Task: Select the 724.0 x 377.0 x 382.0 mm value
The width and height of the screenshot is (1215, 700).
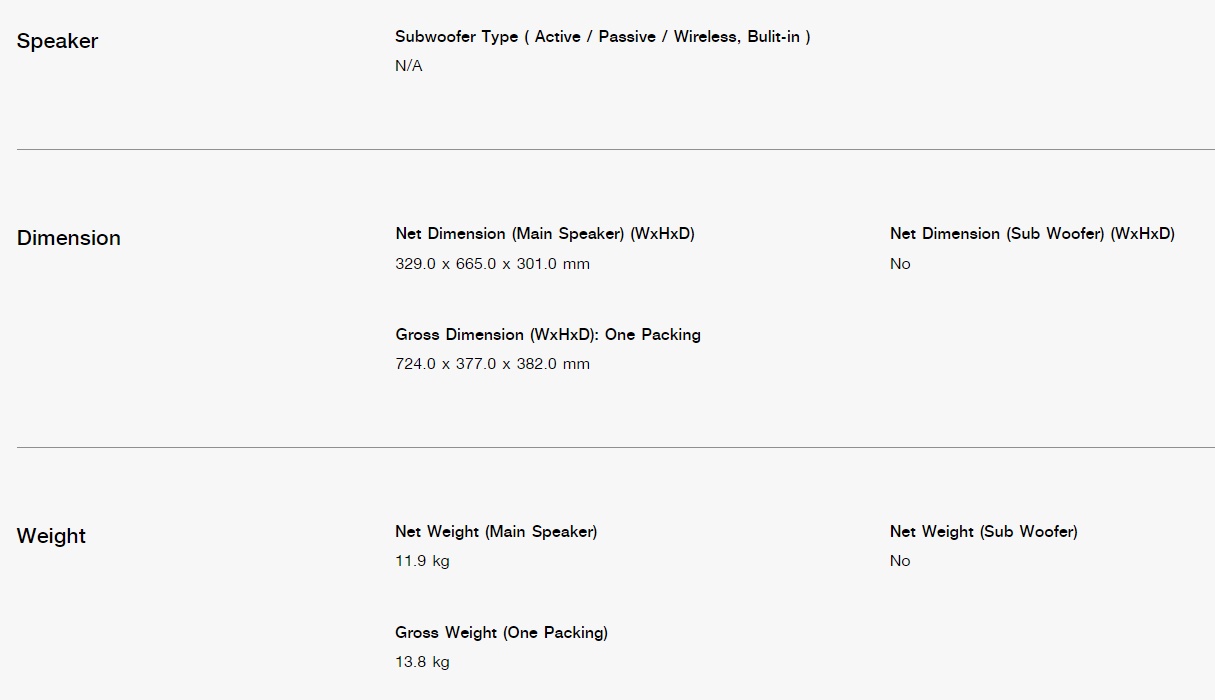Action: click(493, 364)
